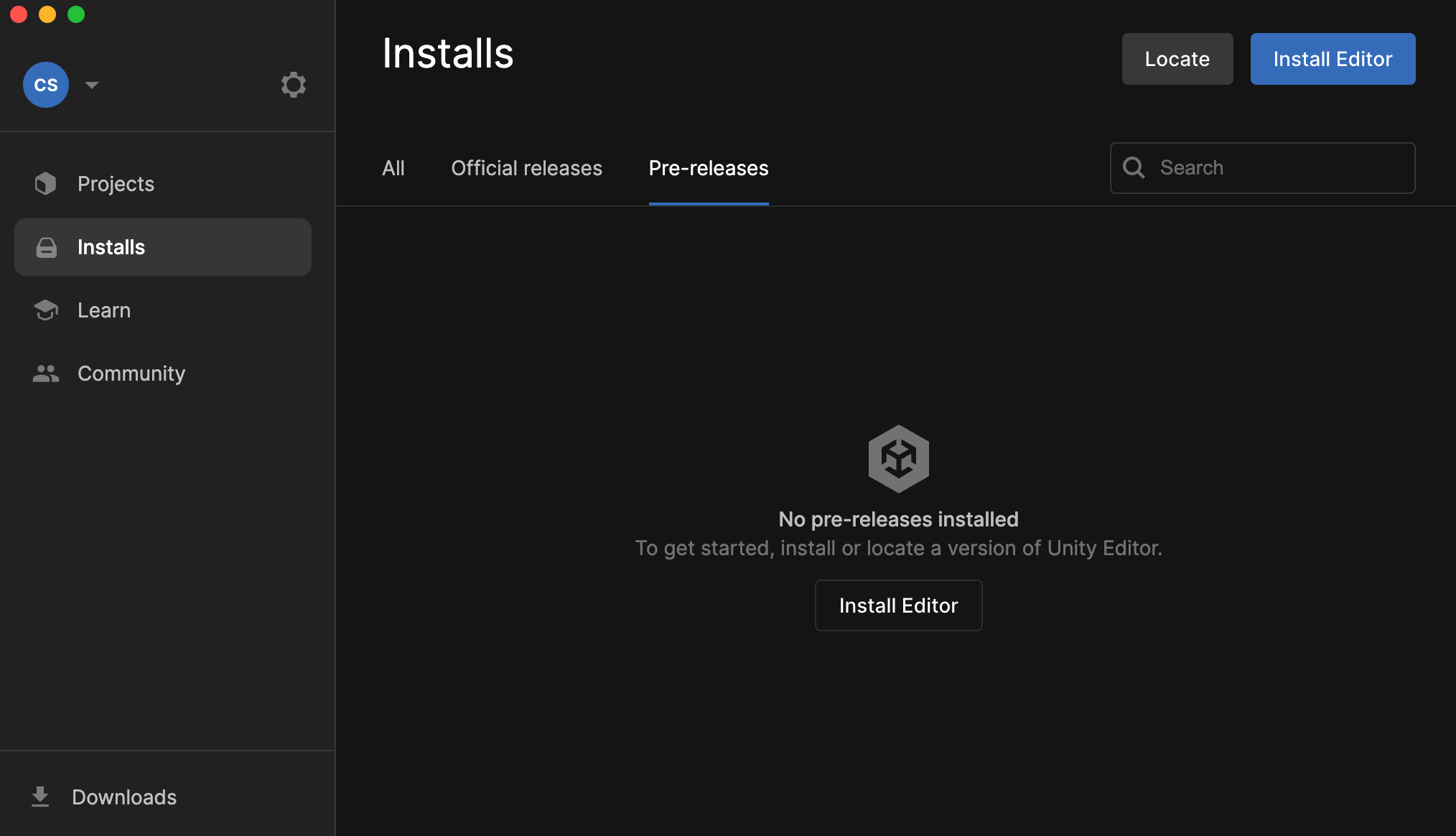Click the Installs drive icon

[47, 247]
